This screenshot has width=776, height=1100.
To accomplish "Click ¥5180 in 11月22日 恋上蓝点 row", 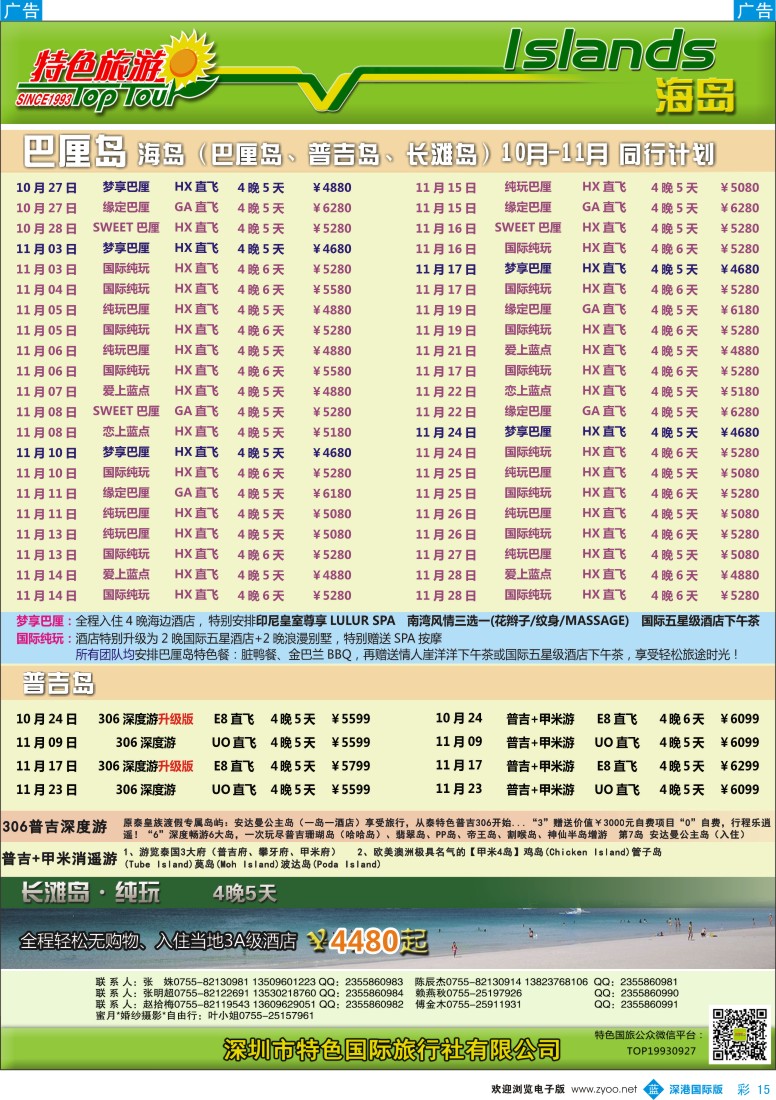I will (x=740, y=391).
